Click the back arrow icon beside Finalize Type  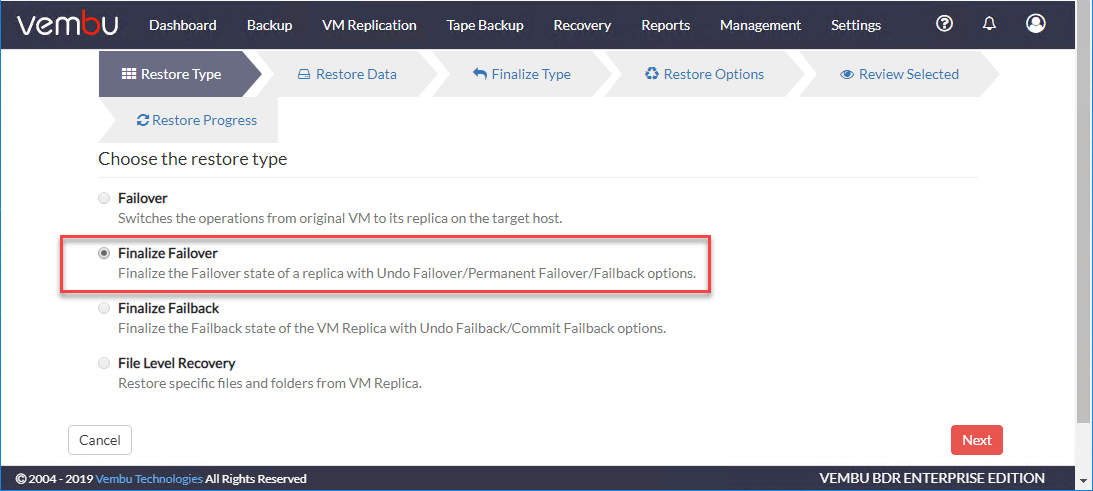pyautogui.click(x=480, y=74)
